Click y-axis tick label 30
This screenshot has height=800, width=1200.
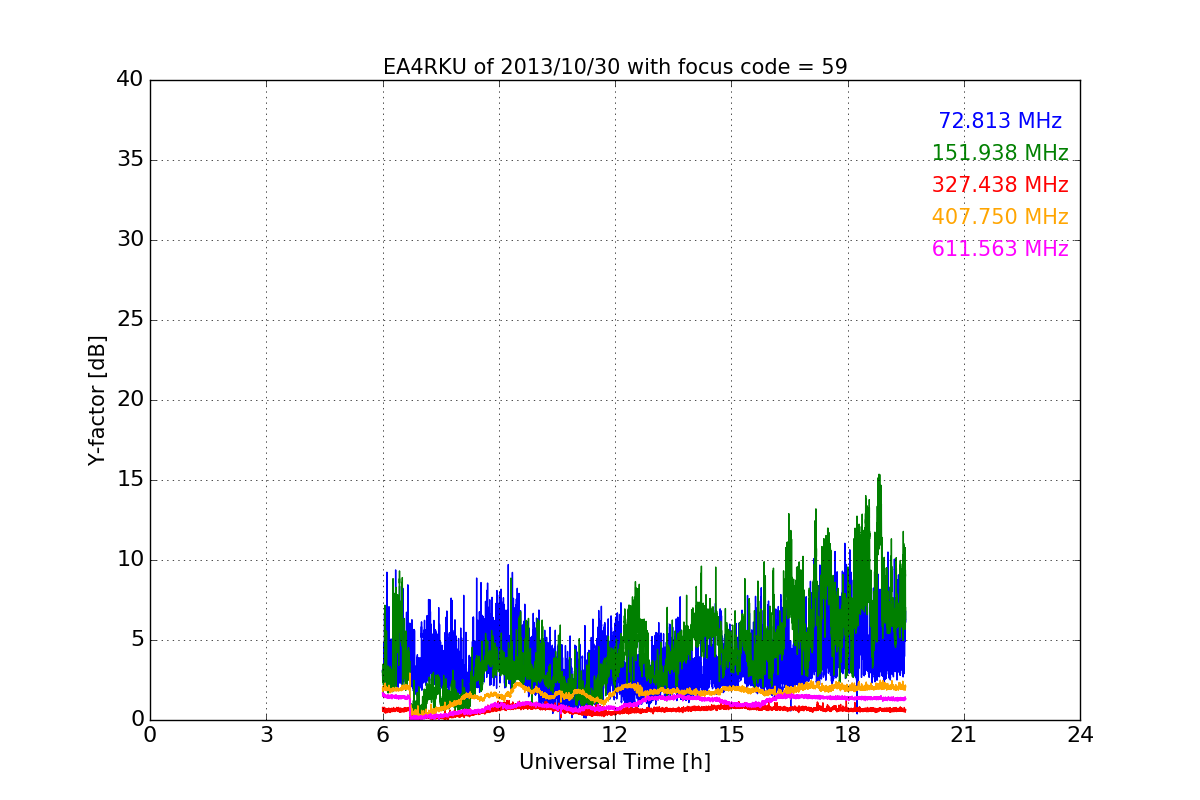pos(130,240)
